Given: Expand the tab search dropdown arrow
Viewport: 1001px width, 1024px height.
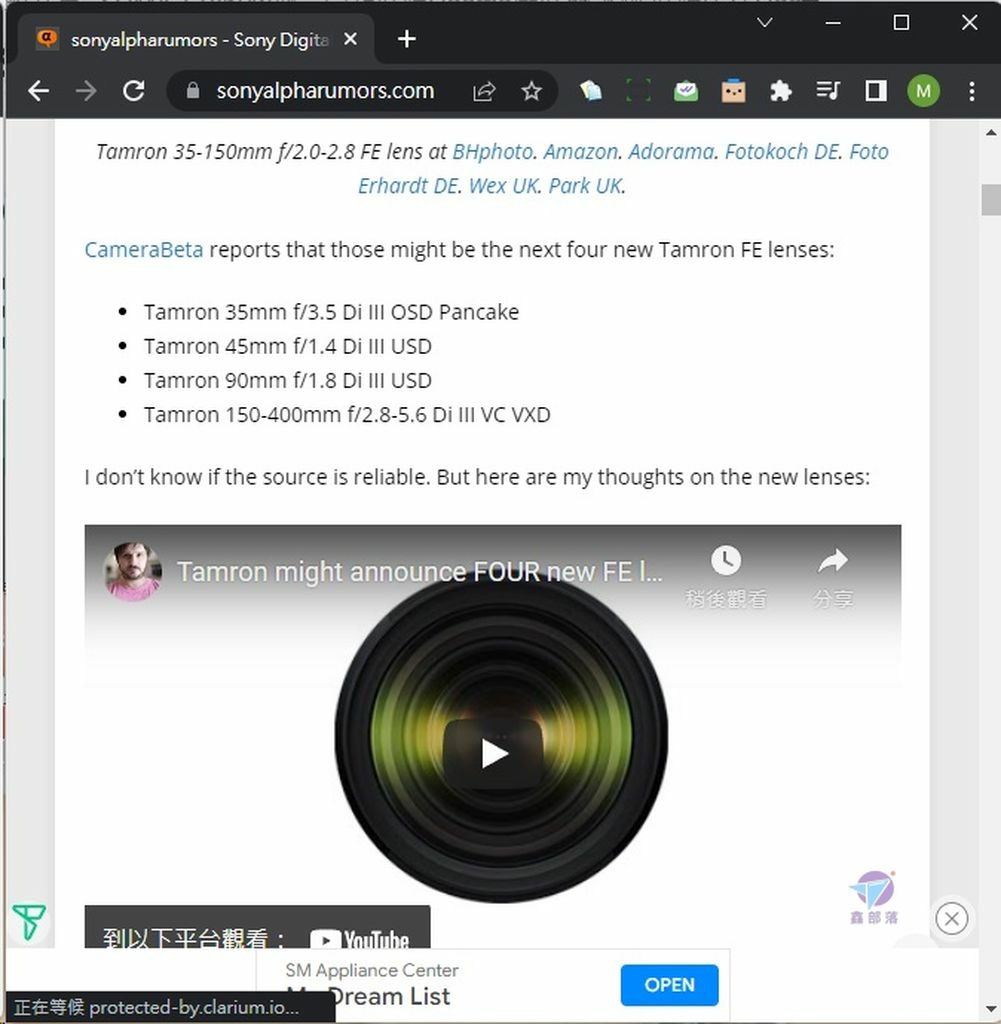Looking at the screenshot, I should click(765, 23).
